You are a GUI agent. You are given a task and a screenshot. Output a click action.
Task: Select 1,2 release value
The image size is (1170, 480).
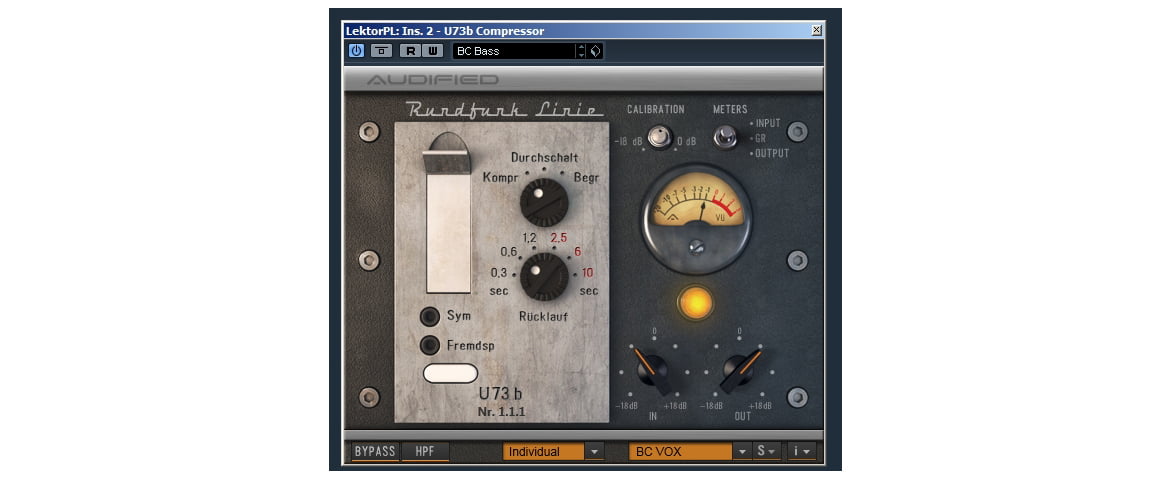[x=530, y=238]
